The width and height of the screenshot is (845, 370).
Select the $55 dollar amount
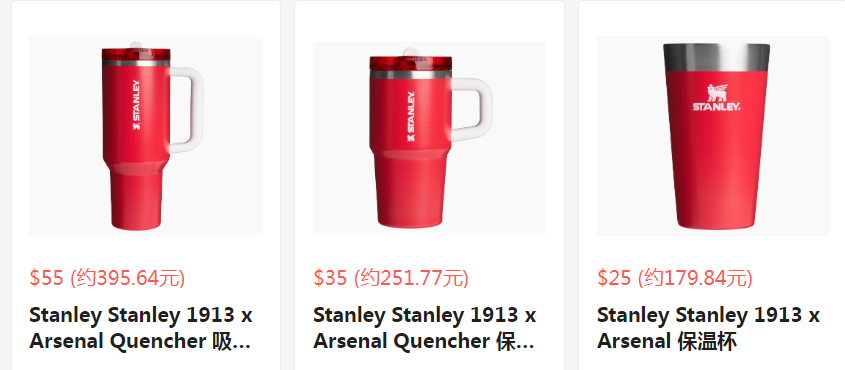pyautogui.click(x=47, y=278)
